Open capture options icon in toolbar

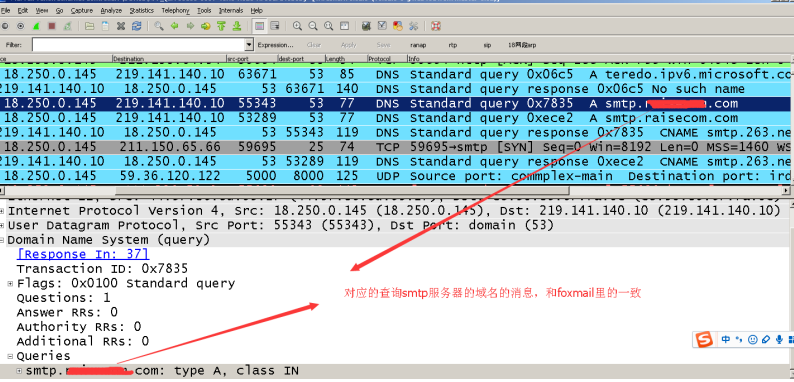click(20, 26)
